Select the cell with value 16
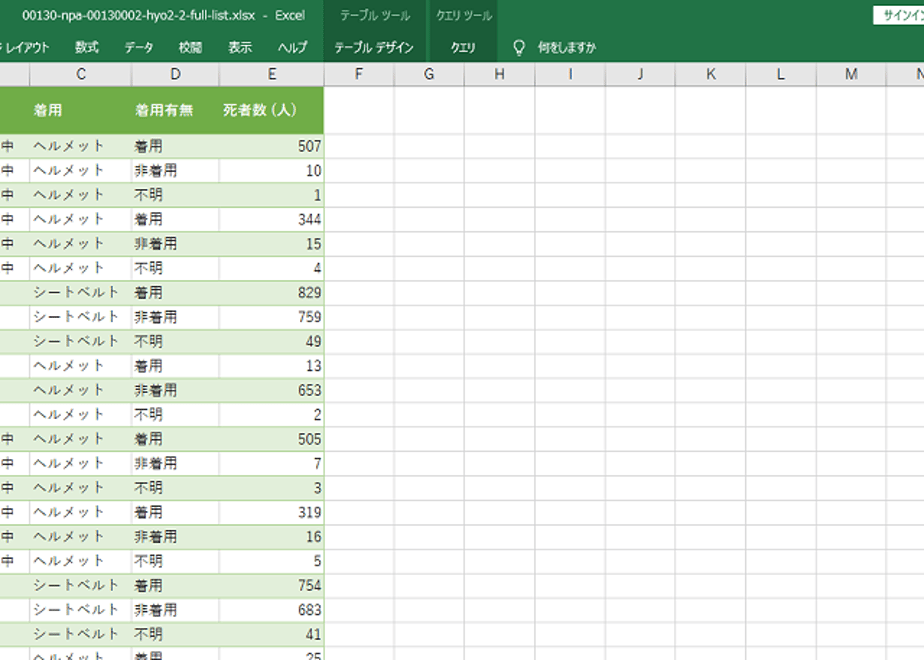 tap(272, 537)
